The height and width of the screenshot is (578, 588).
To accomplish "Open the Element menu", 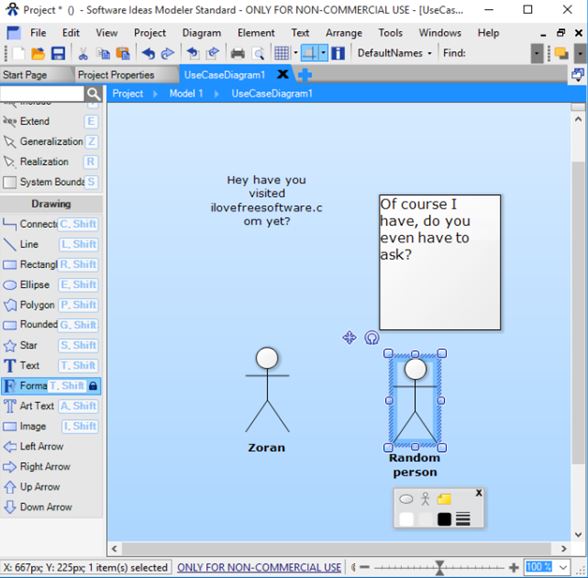I will [x=256, y=33].
